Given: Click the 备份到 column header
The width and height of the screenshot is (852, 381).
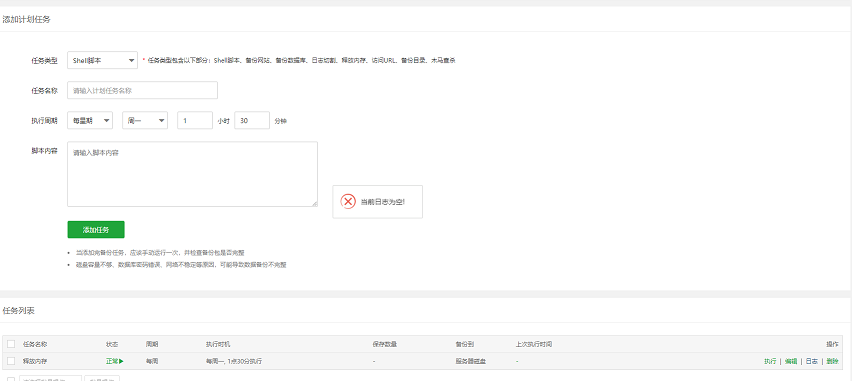Looking at the screenshot, I should pos(465,344).
